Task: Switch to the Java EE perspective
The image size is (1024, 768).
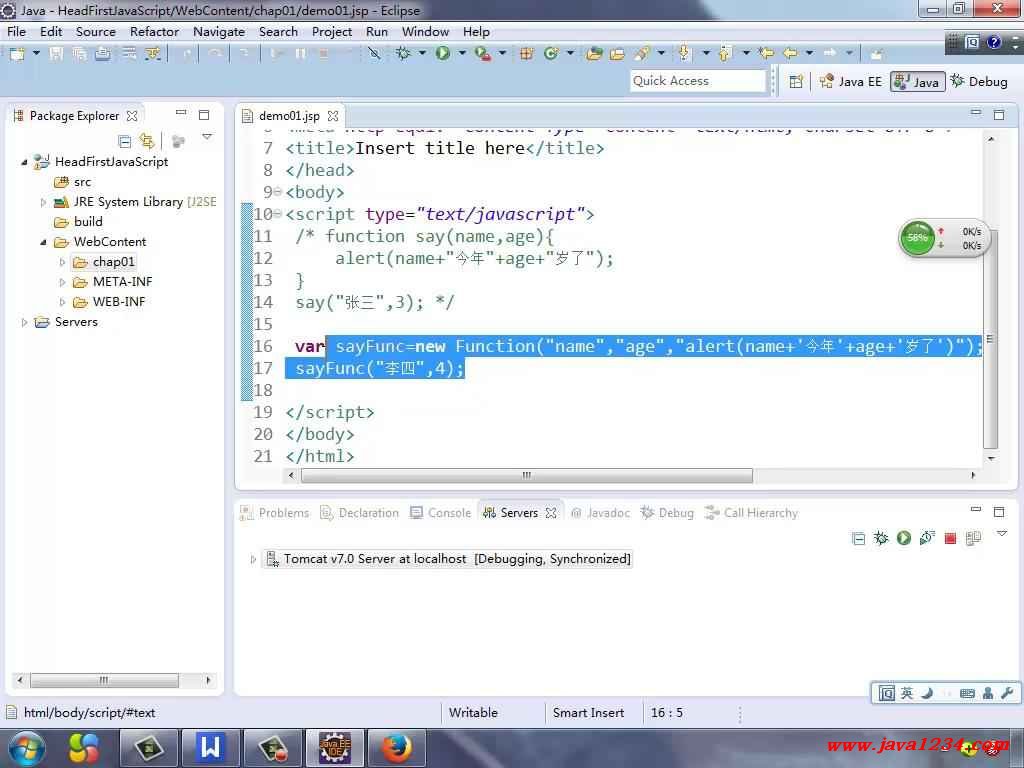Action: pos(851,81)
